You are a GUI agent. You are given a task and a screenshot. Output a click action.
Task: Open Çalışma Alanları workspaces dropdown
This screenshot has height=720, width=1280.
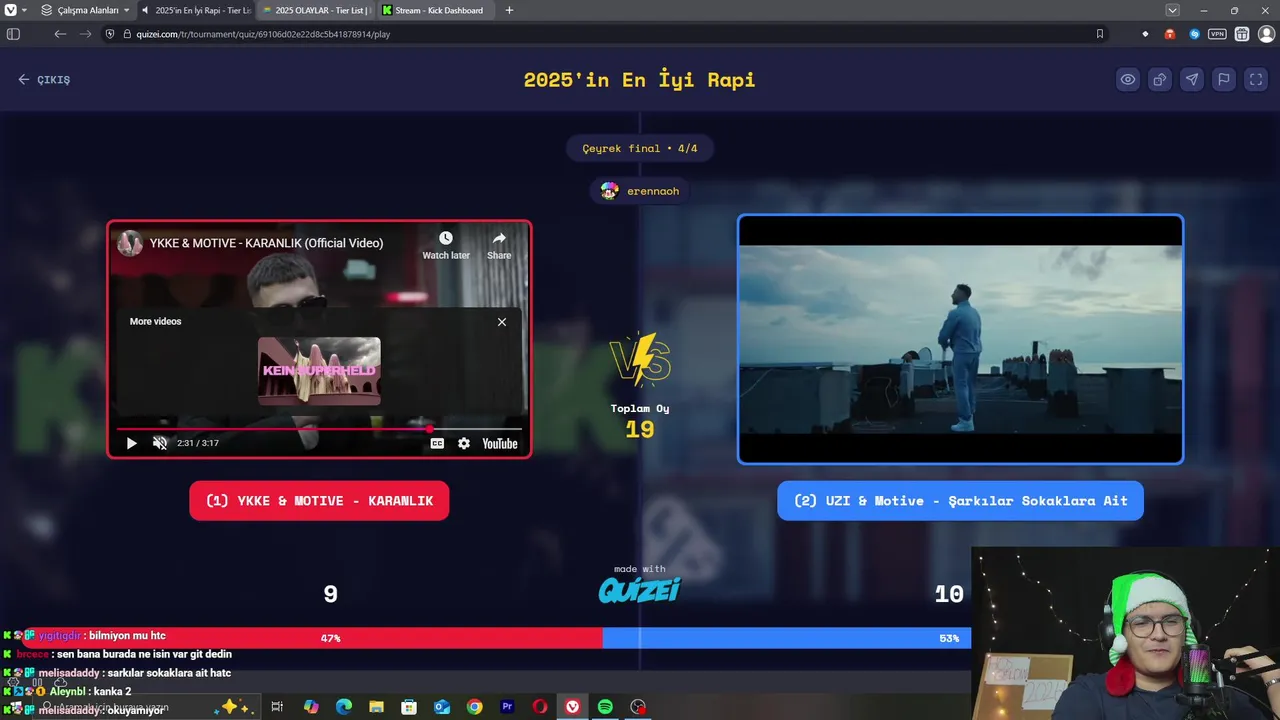(x=86, y=10)
